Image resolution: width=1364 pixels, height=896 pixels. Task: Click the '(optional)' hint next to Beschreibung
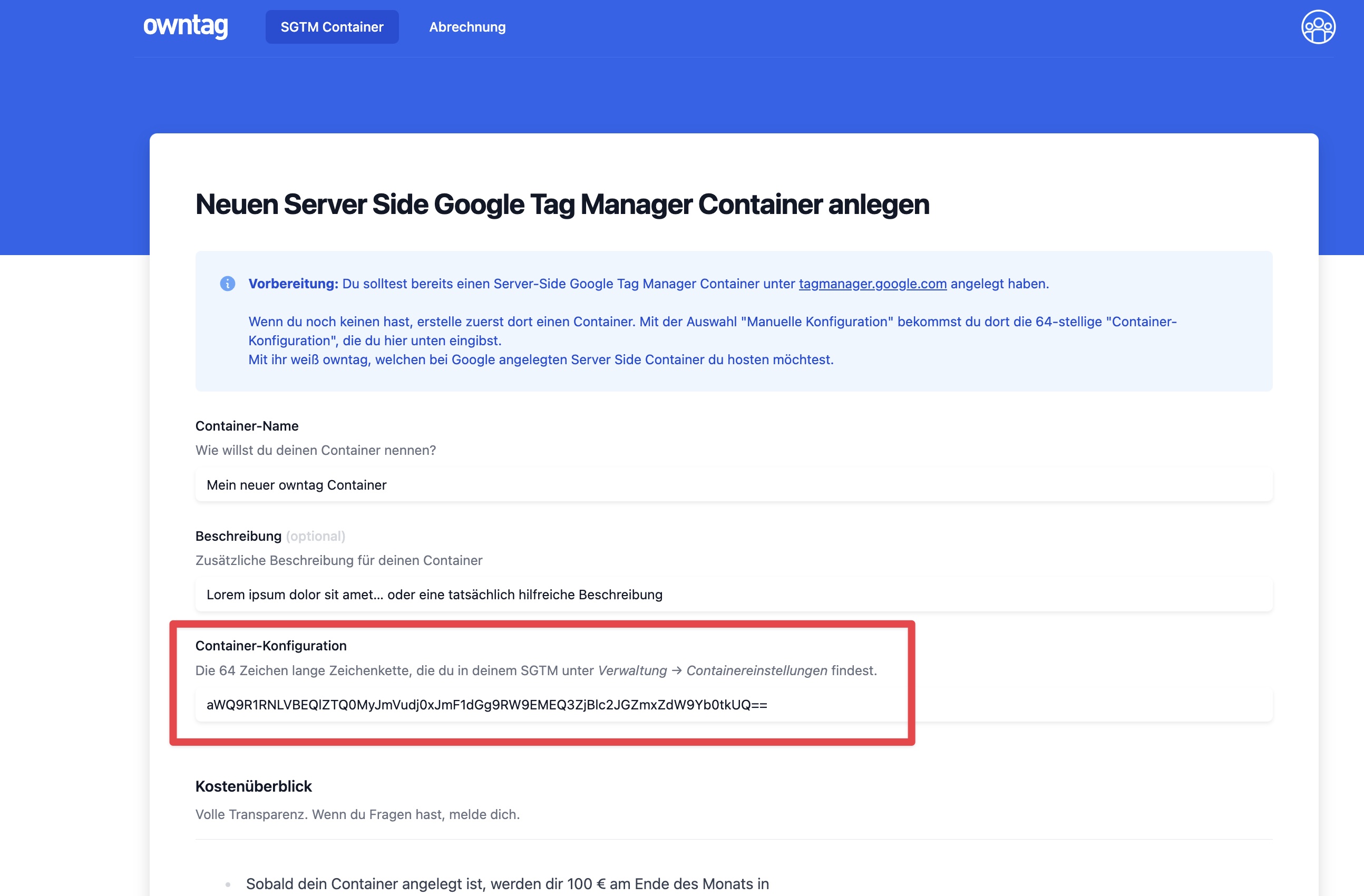tap(316, 536)
